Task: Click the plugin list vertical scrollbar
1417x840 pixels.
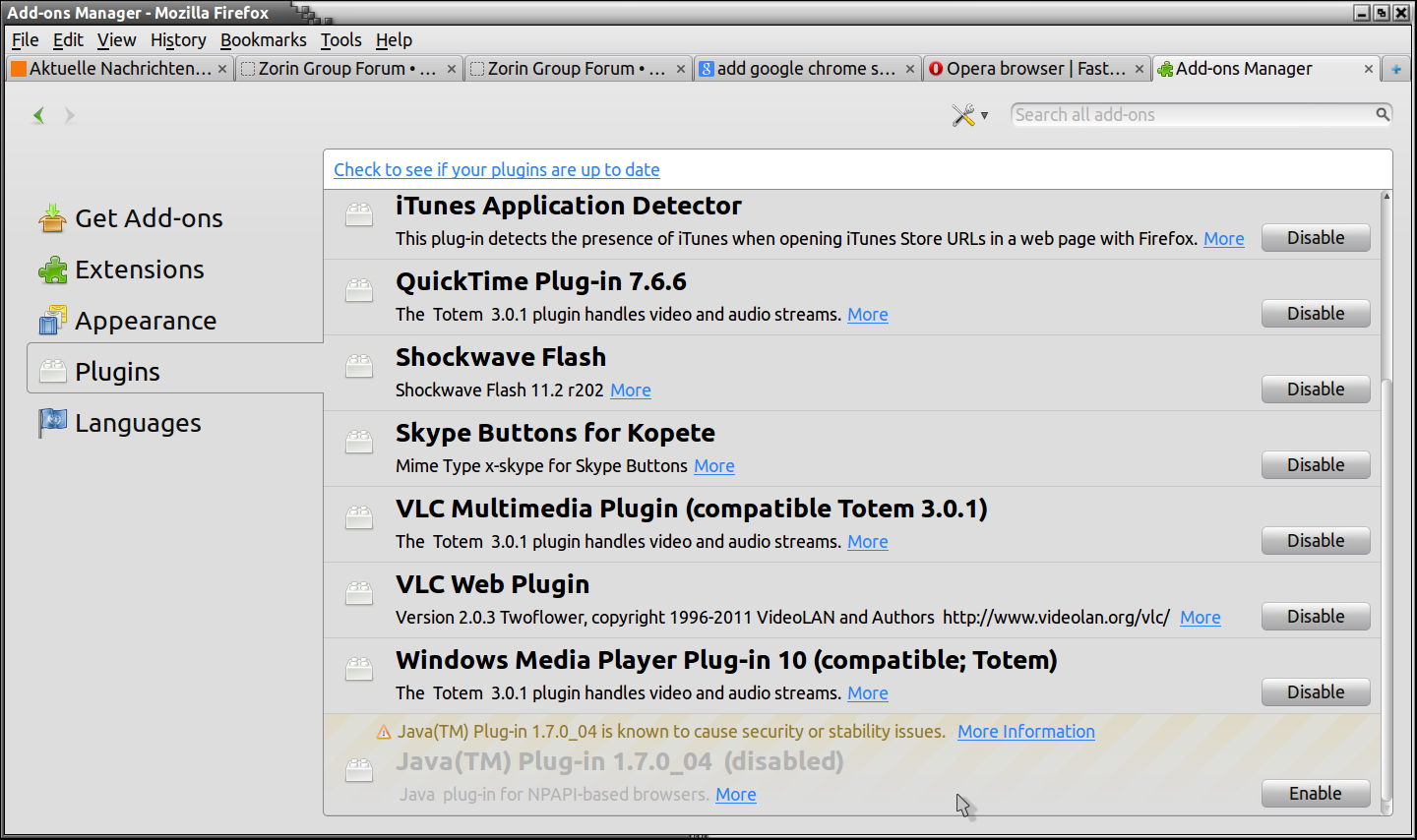Action: tap(1386, 590)
